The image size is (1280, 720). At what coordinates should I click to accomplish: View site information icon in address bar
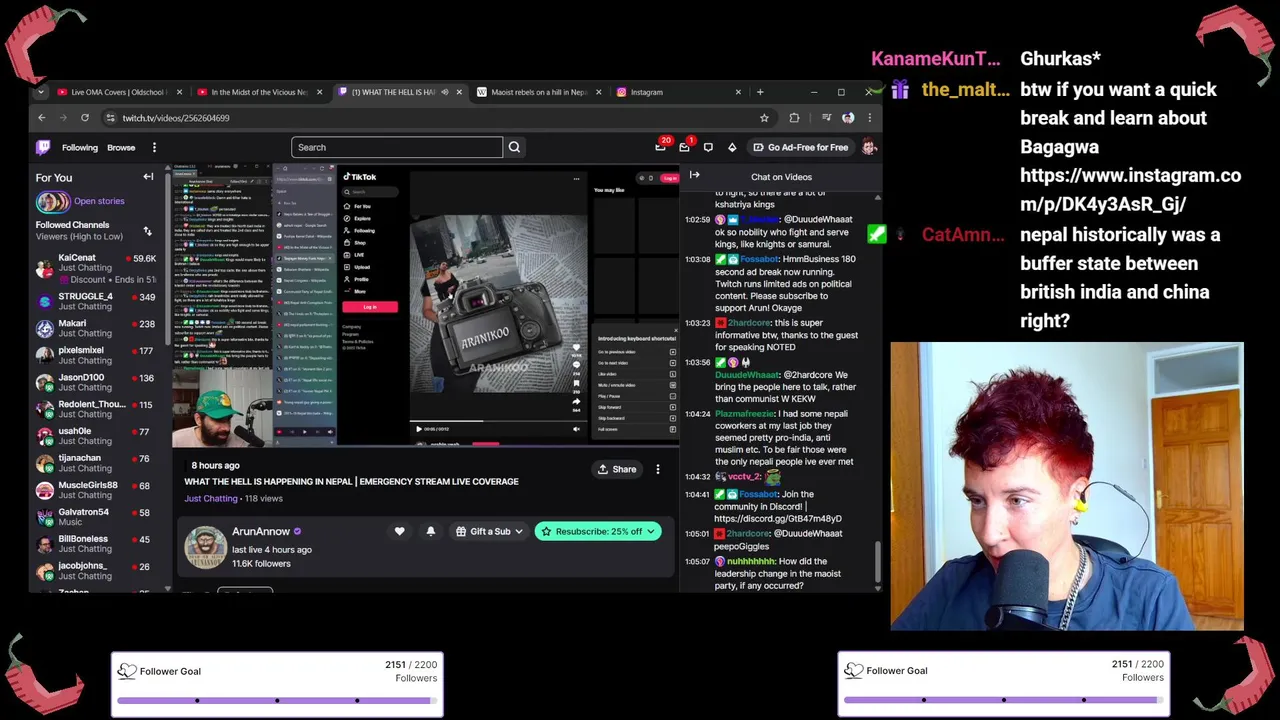(x=110, y=117)
